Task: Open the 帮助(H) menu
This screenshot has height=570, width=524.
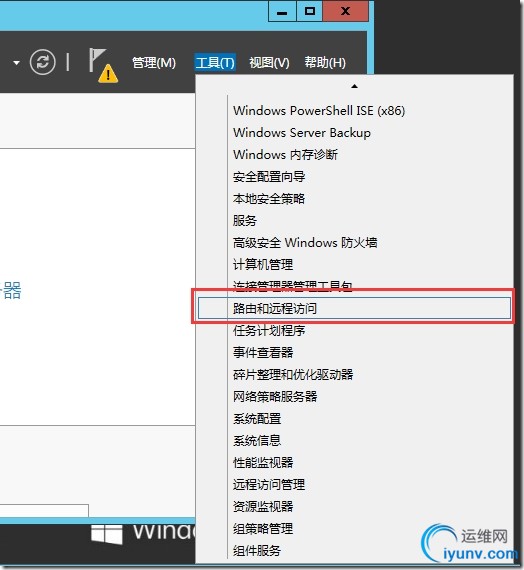Action: [325, 63]
